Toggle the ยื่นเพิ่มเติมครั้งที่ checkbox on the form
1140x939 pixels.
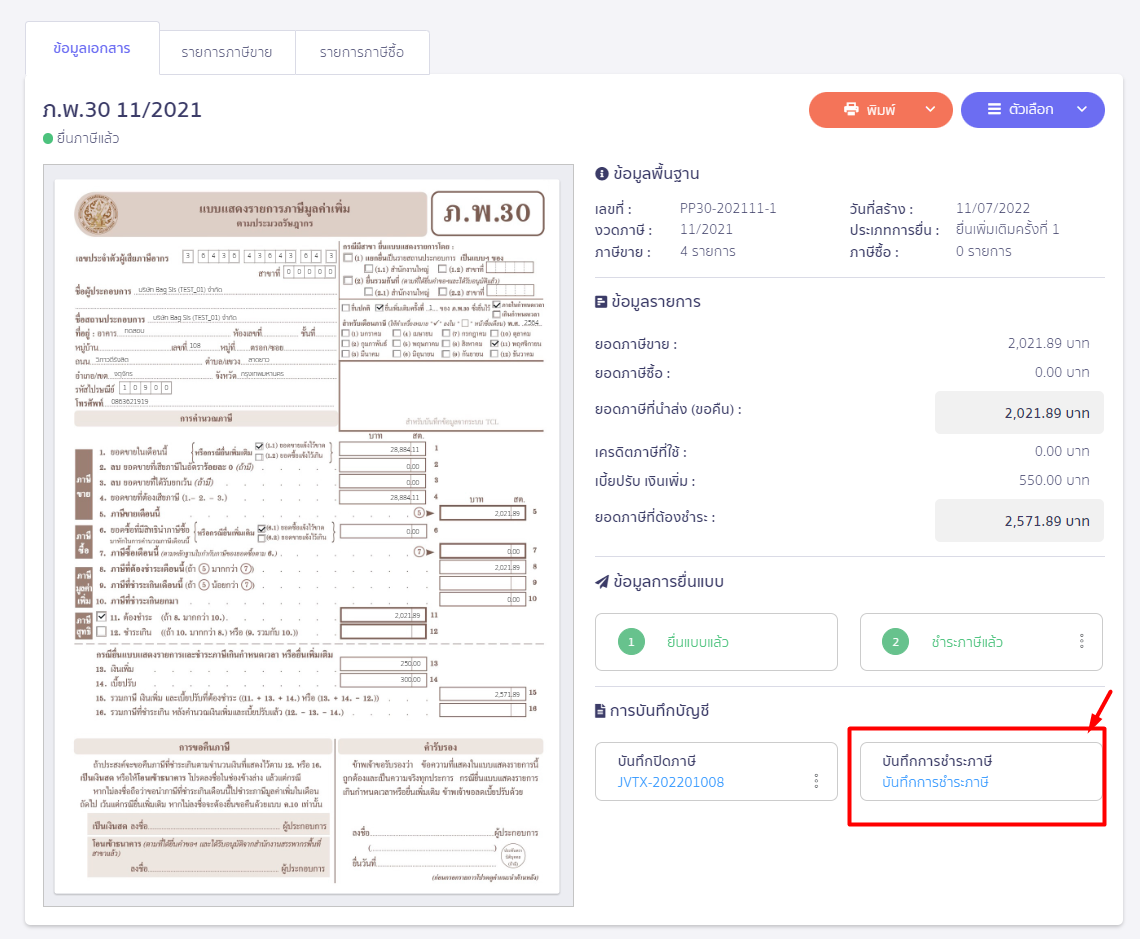[378, 307]
